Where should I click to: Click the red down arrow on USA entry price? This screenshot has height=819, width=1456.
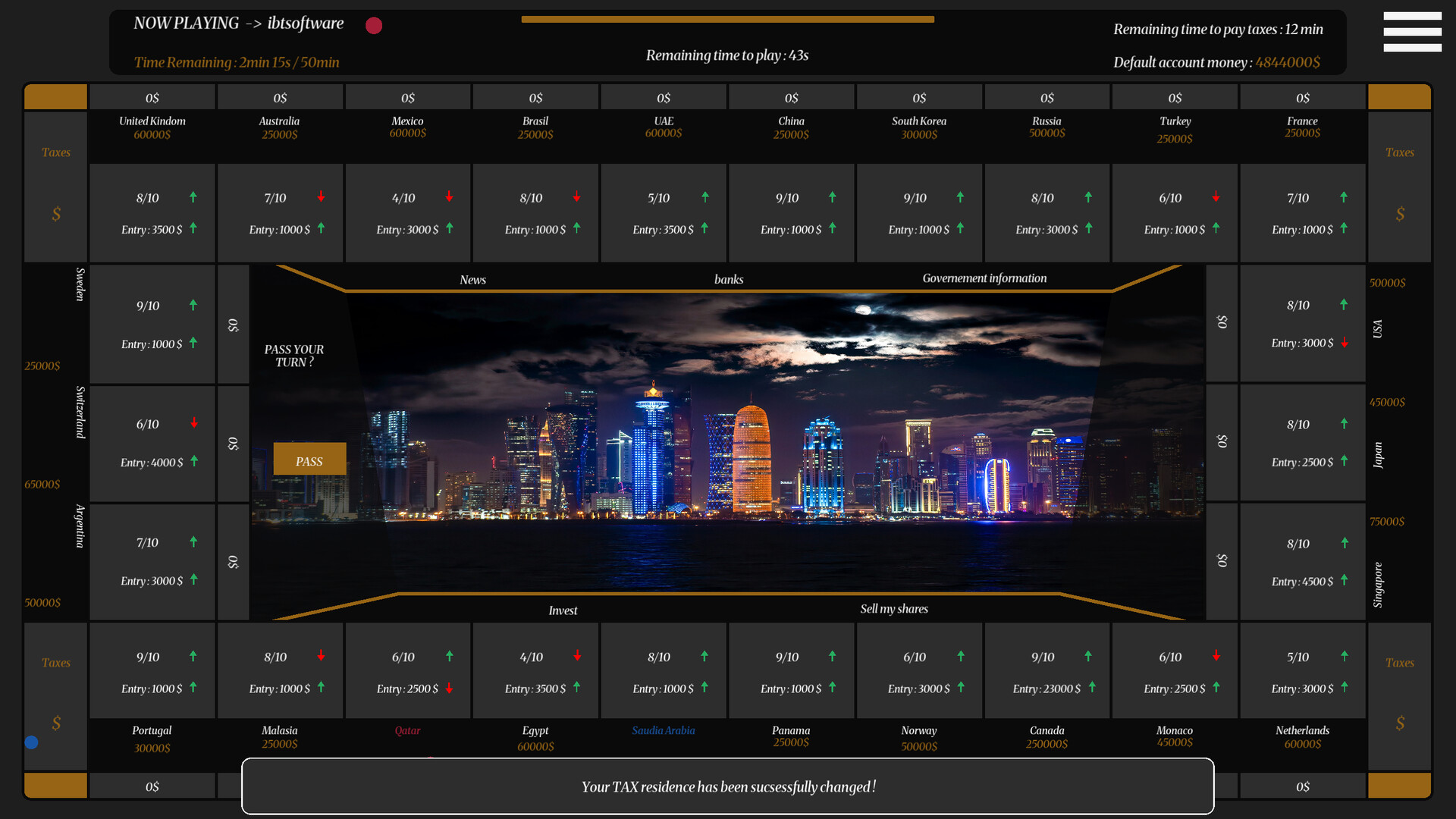(1345, 343)
